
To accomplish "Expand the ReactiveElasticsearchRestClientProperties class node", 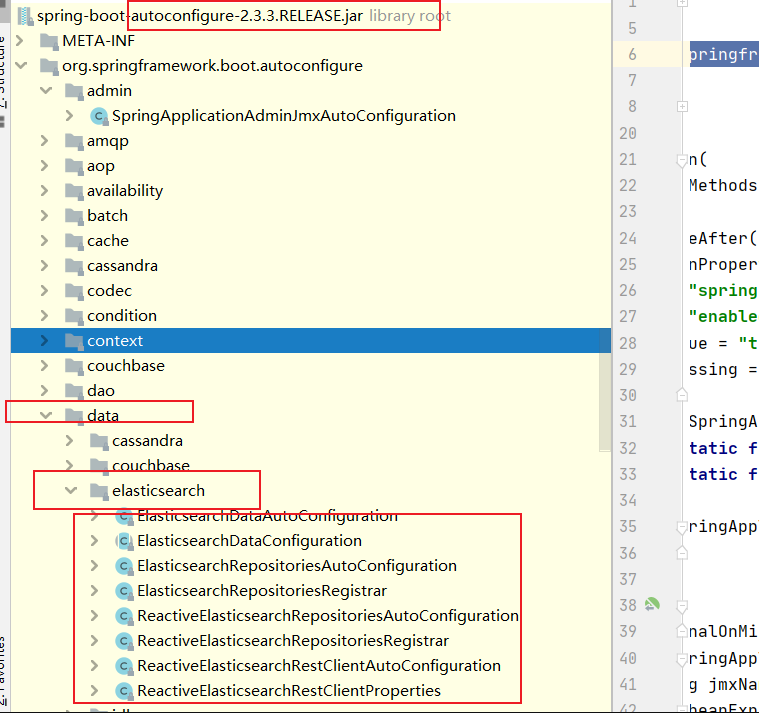I will coord(94,691).
